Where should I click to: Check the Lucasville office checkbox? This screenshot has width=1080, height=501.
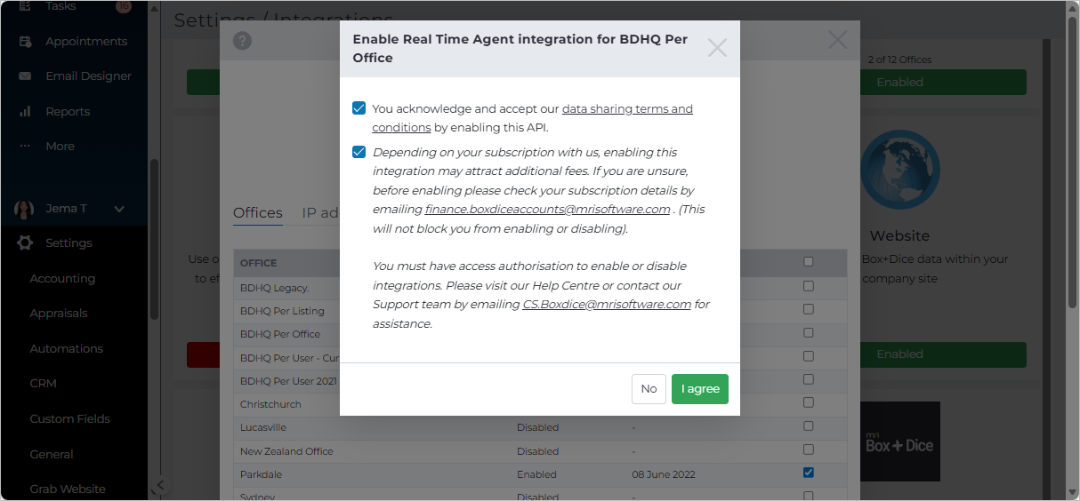808,426
